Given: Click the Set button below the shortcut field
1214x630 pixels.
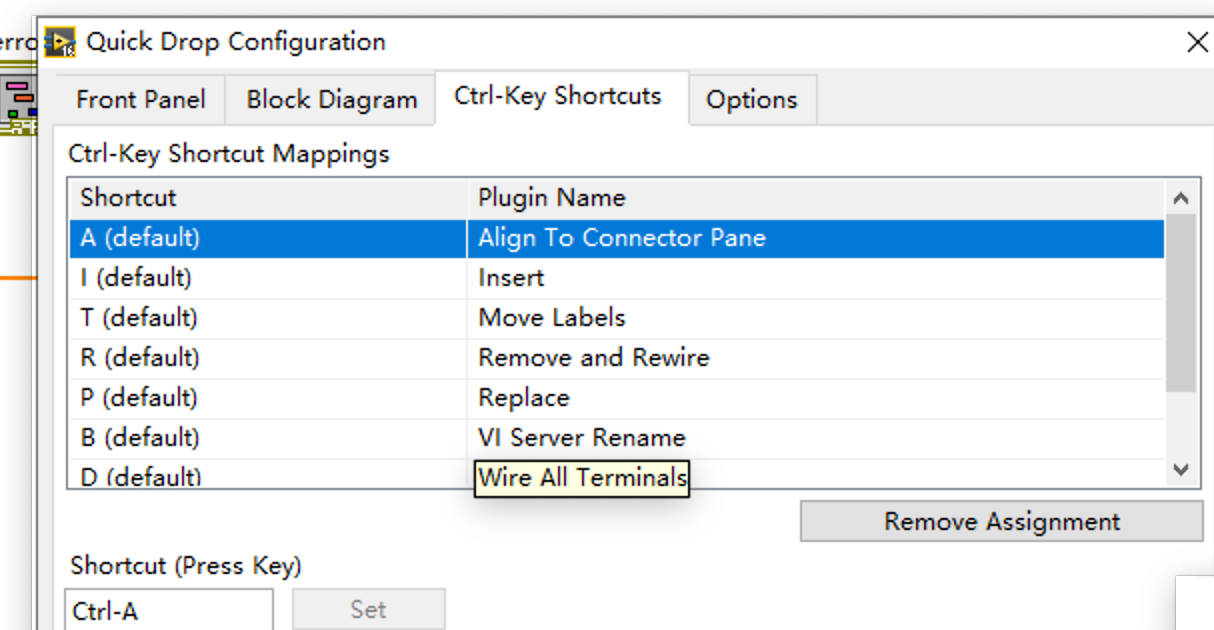Looking at the screenshot, I should tap(368, 609).
